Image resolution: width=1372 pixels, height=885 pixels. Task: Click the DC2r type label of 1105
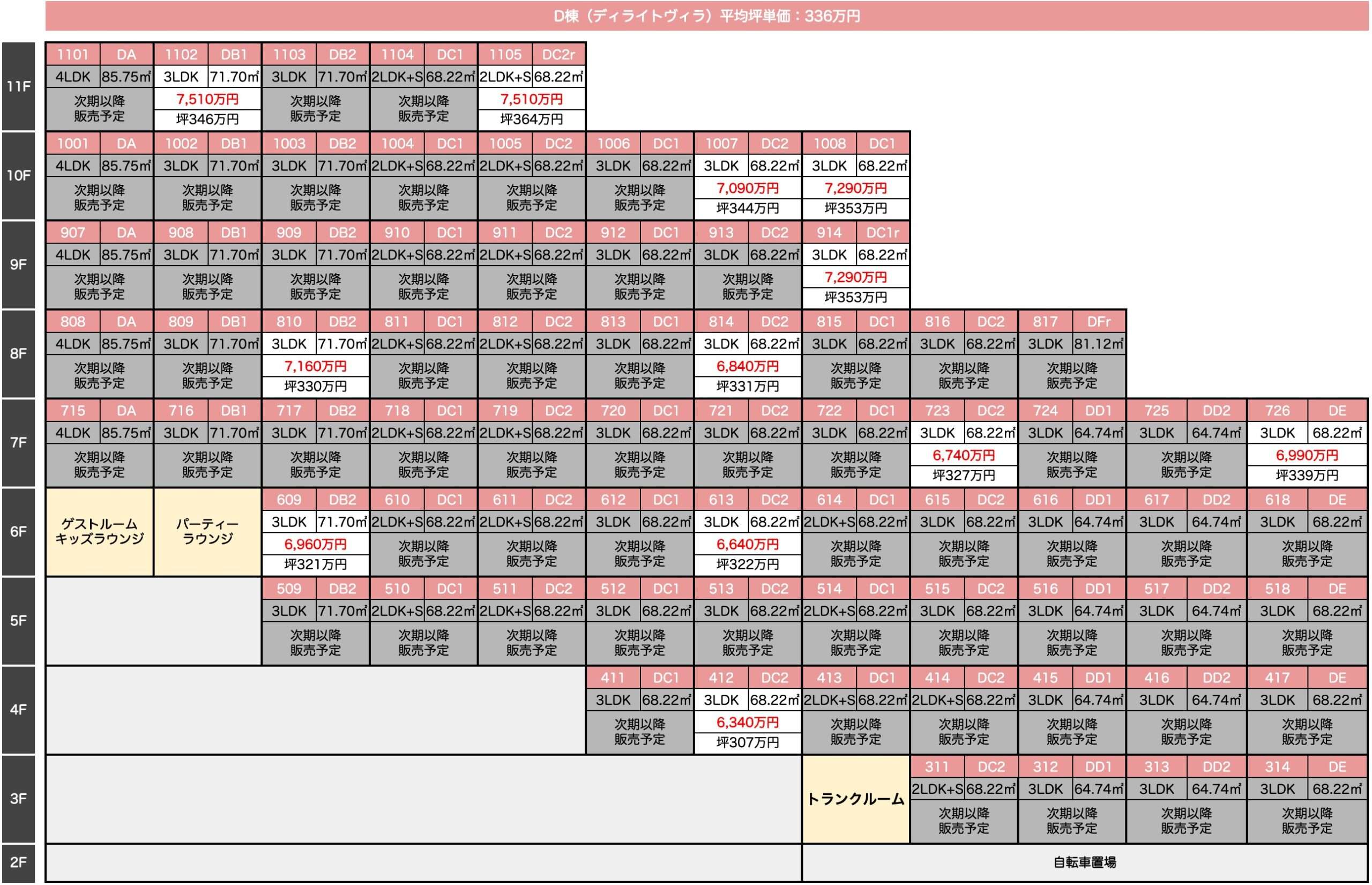pyautogui.click(x=559, y=55)
